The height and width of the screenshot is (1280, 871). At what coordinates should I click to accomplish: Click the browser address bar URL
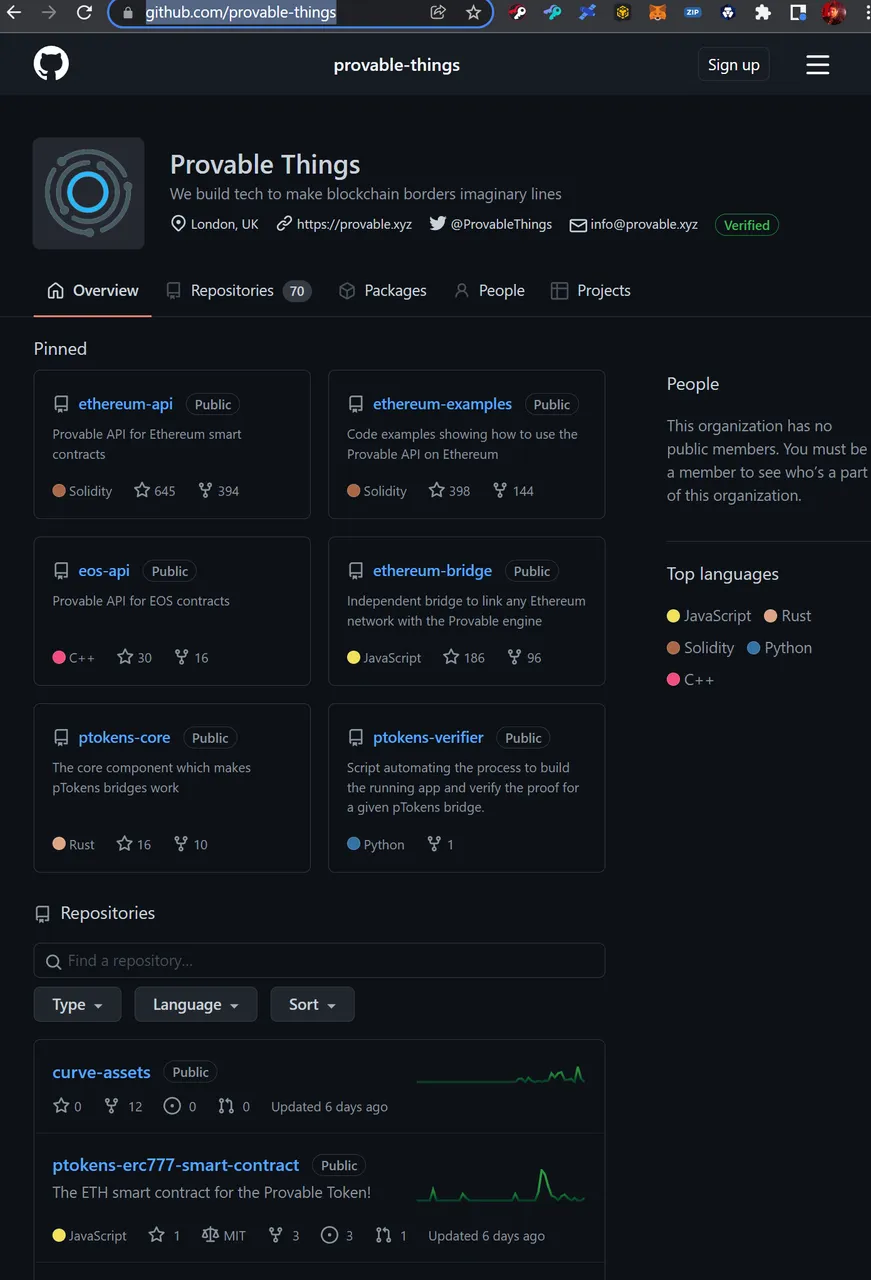coord(241,13)
